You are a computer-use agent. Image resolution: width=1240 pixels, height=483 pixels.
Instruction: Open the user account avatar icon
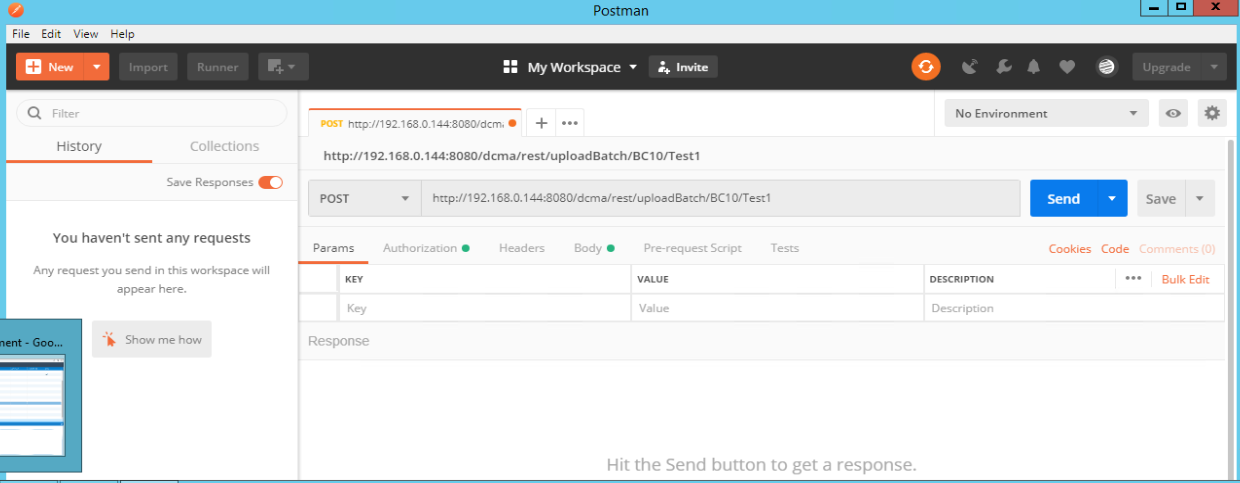1106,67
